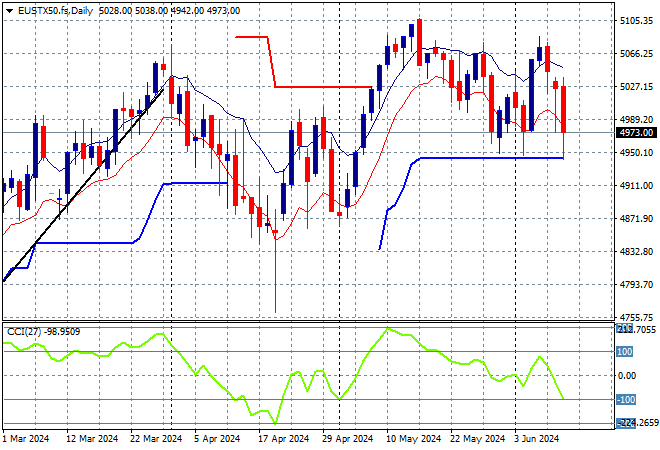Select the EUSTX50.fs,Daily symbol title

tap(55, 11)
